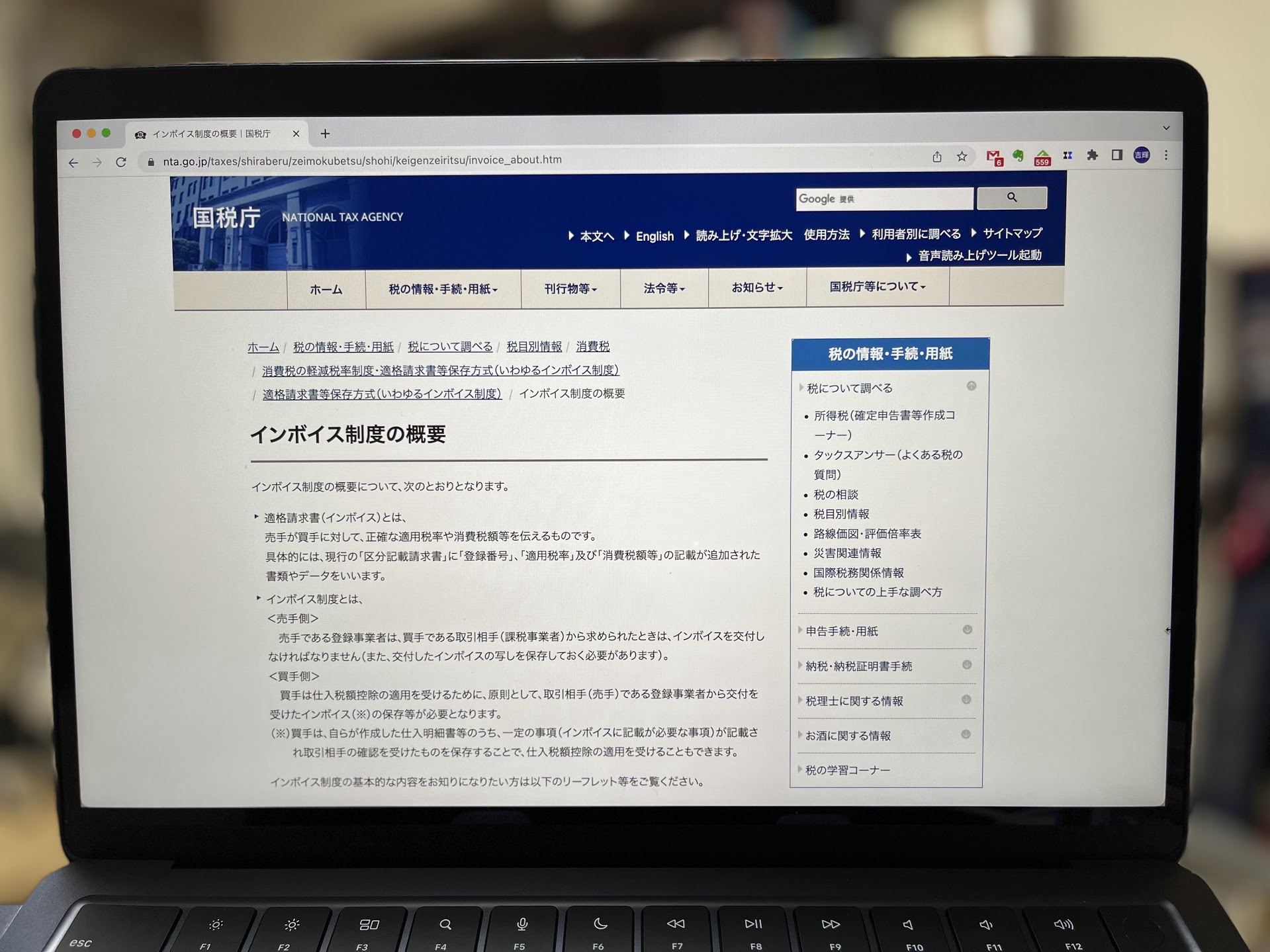Open Chrome three-dot menu
The height and width of the screenshot is (952, 1270).
(1166, 155)
